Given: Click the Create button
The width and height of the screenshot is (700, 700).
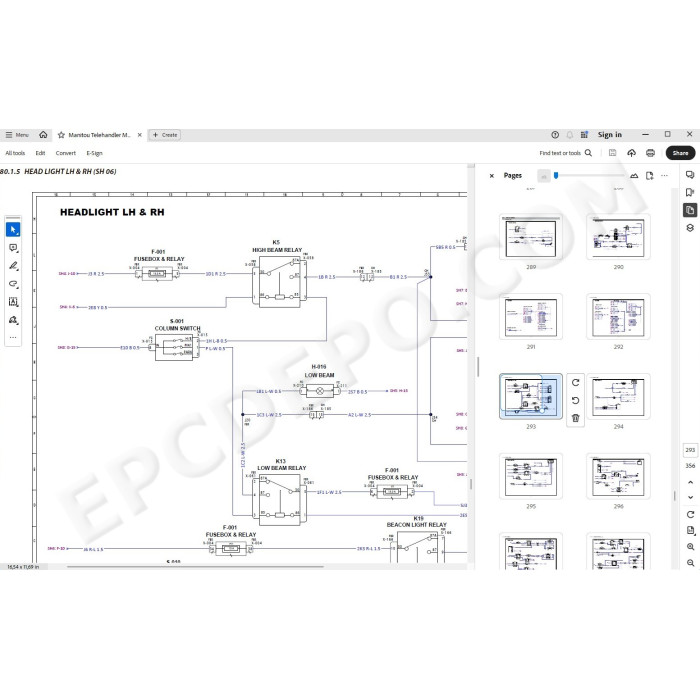Looking at the screenshot, I should [165, 135].
